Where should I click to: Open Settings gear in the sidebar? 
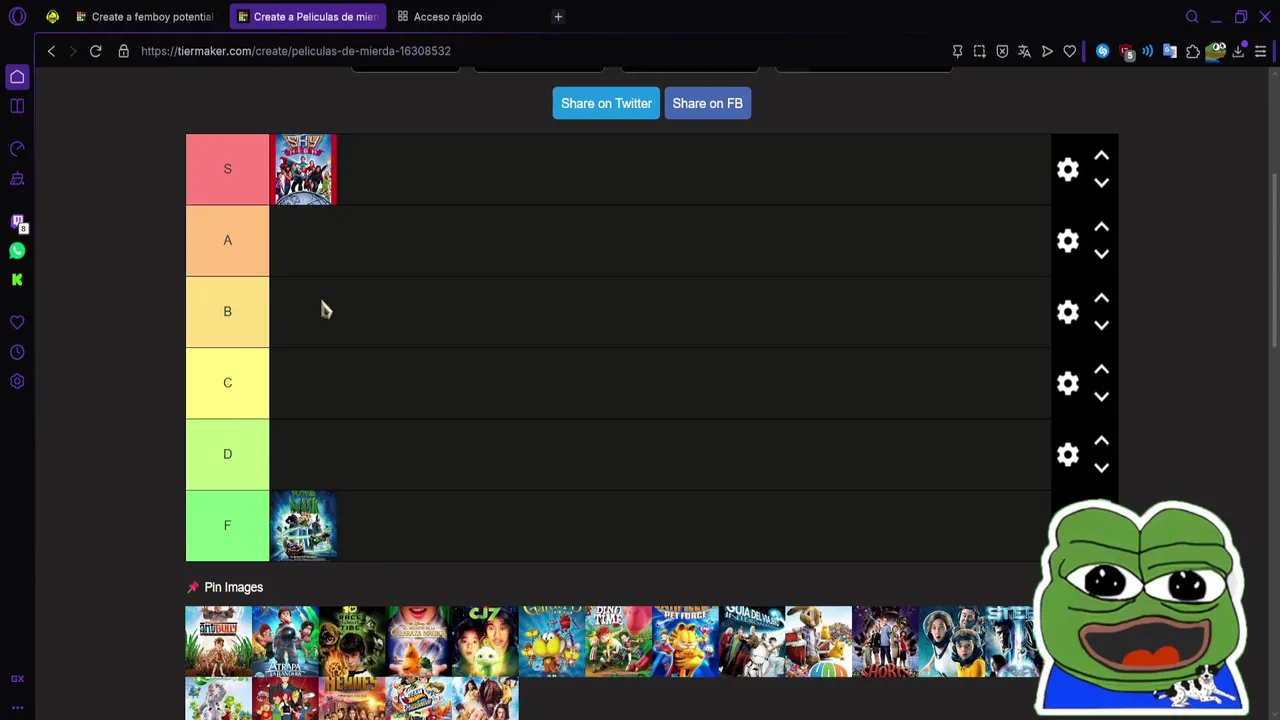17,381
